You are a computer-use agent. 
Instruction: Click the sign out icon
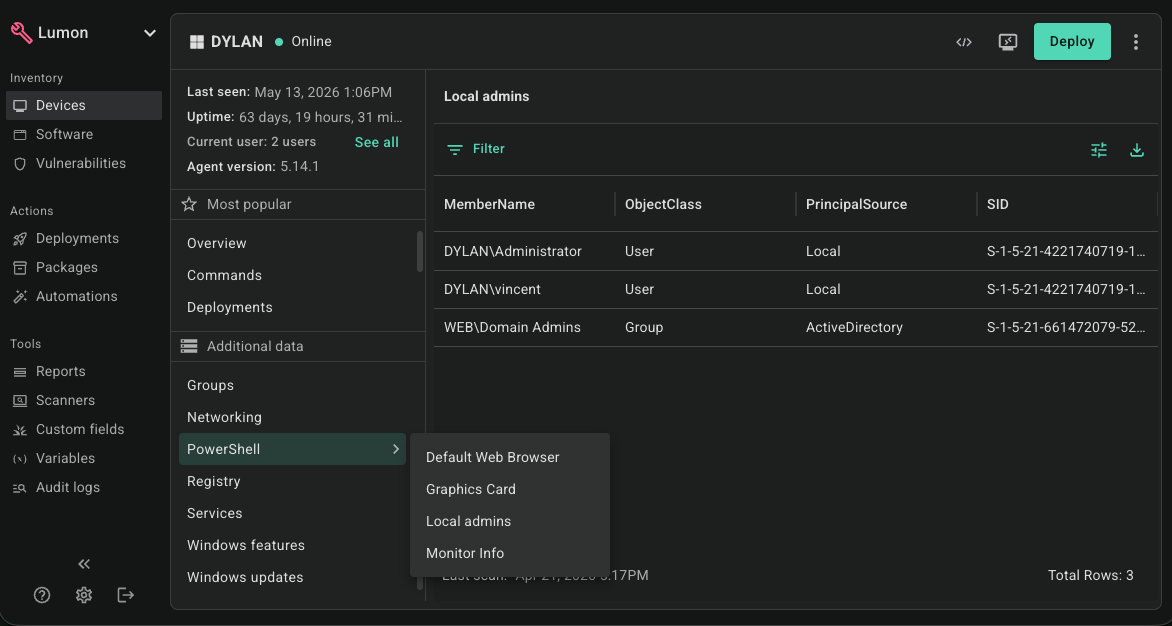coord(126,595)
